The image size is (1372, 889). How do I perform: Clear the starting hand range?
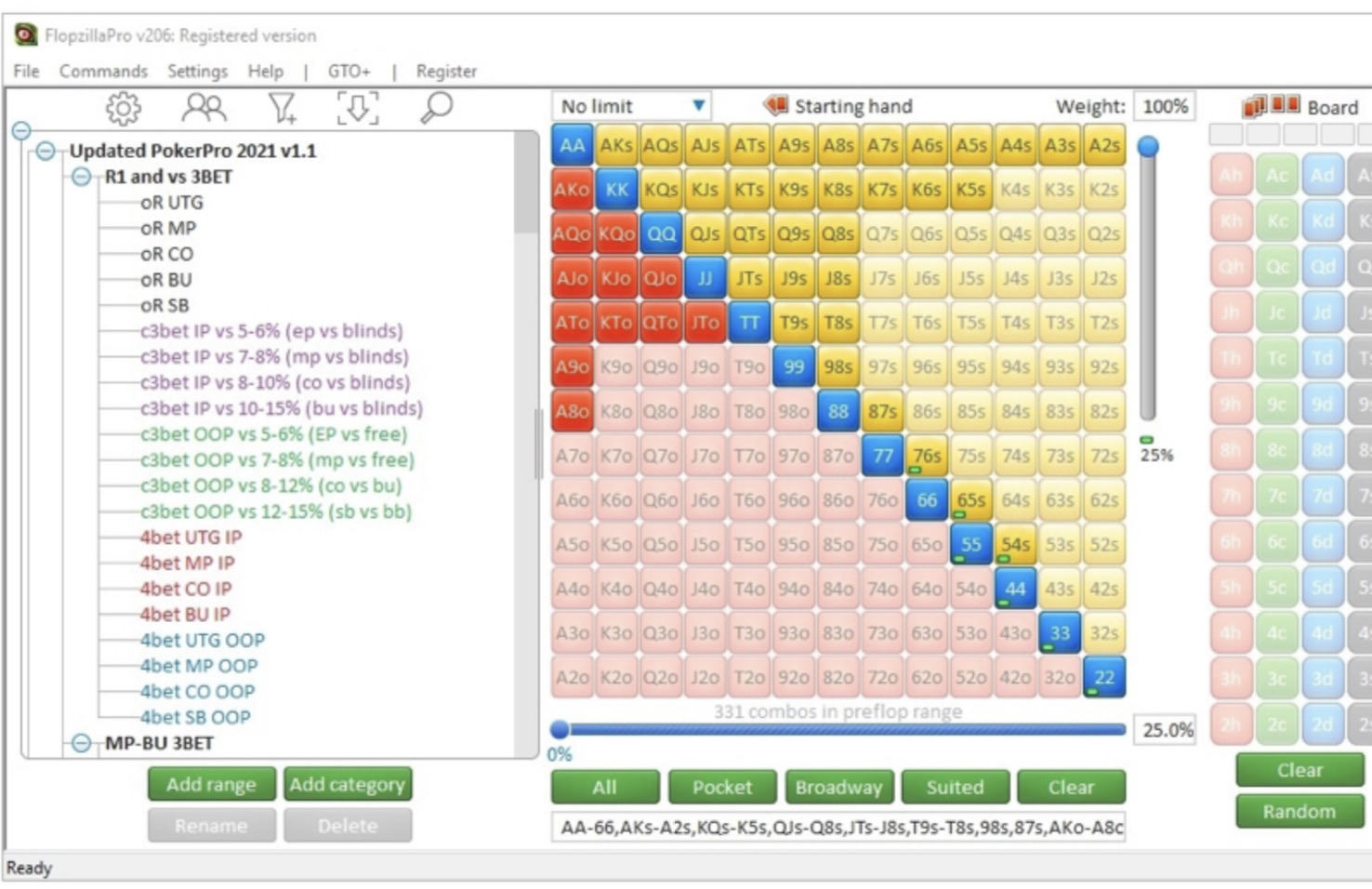click(1071, 787)
